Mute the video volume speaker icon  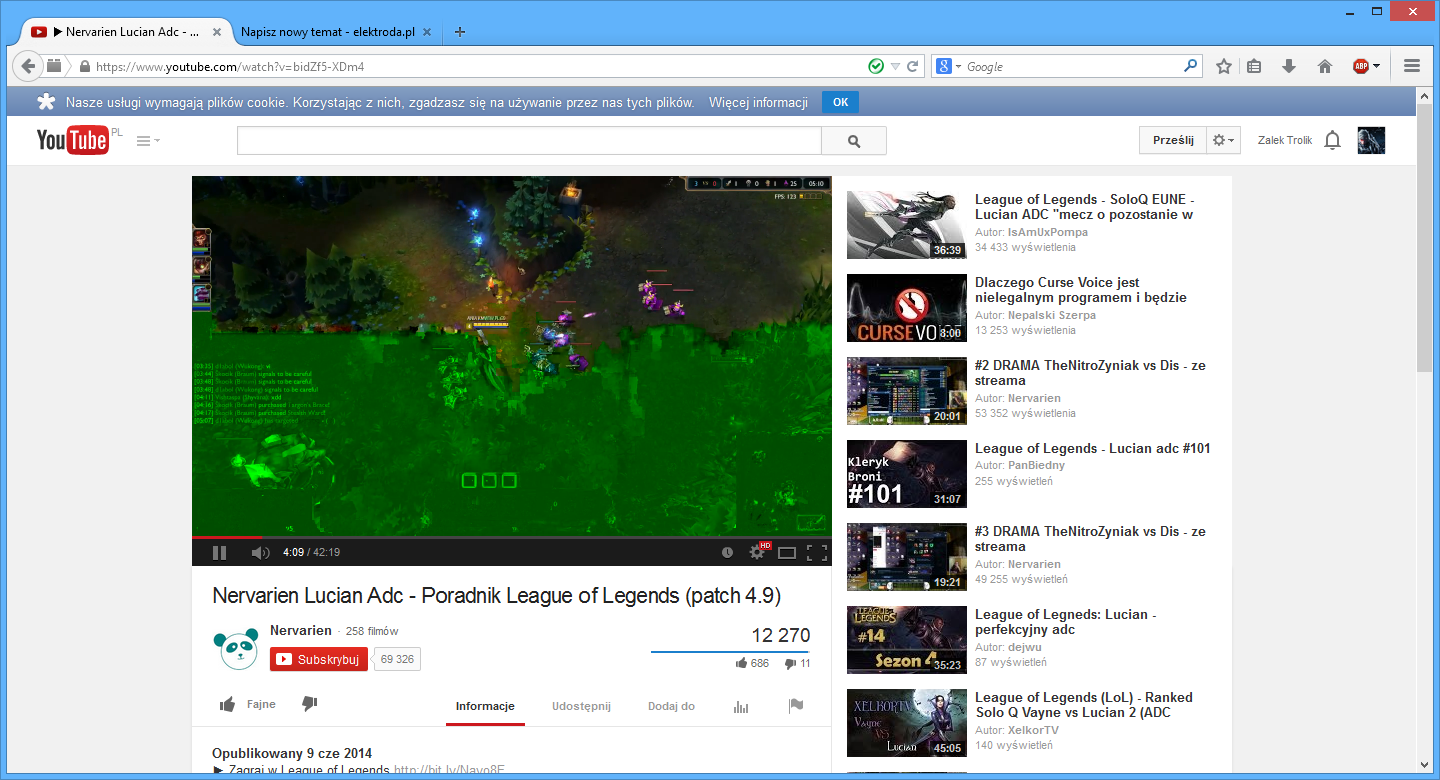point(260,552)
